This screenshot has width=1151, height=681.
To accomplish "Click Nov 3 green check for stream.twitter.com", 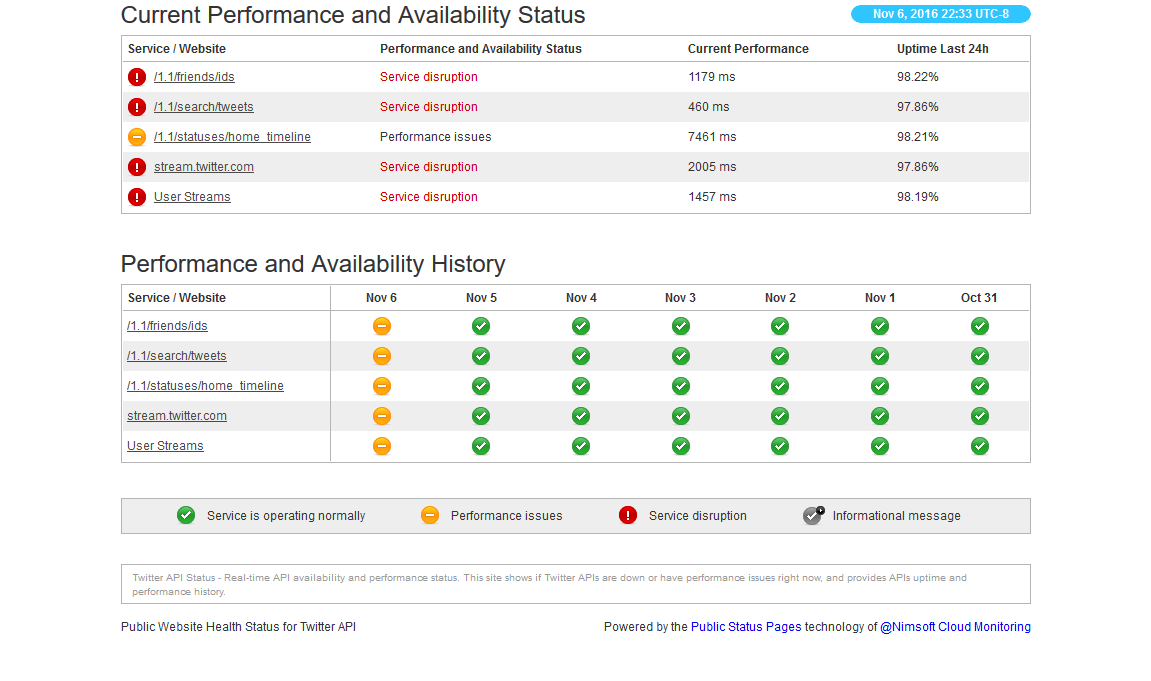I will (x=681, y=416).
